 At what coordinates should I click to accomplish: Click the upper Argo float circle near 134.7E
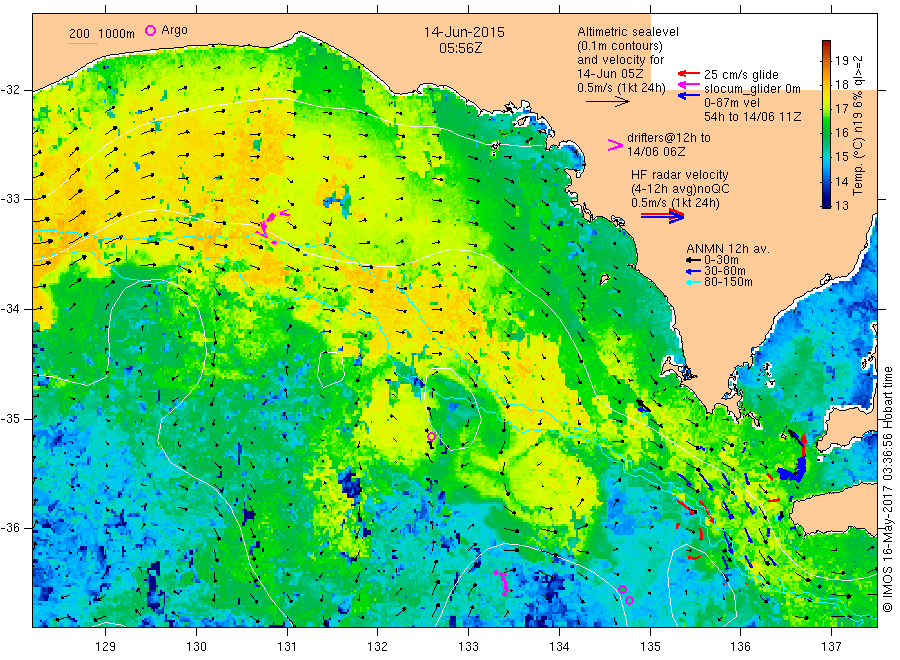(622, 589)
